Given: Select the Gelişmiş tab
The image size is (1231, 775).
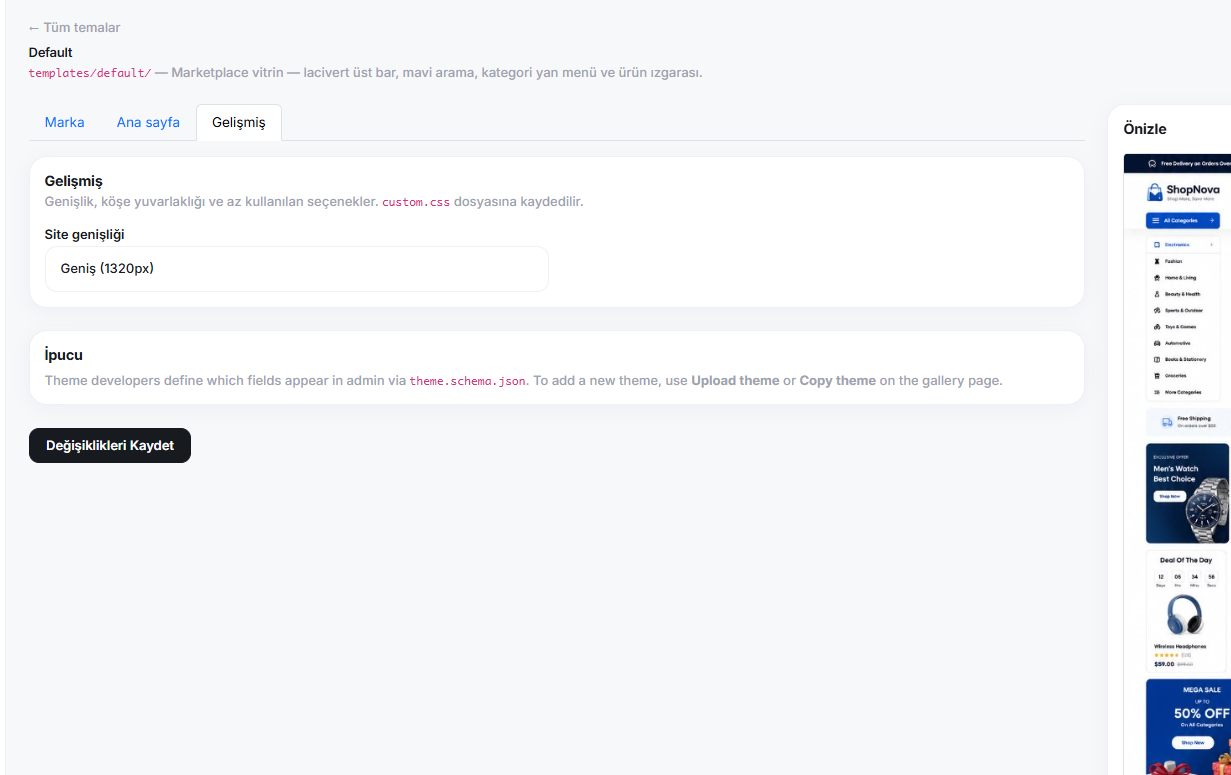Looking at the screenshot, I should [239, 122].
